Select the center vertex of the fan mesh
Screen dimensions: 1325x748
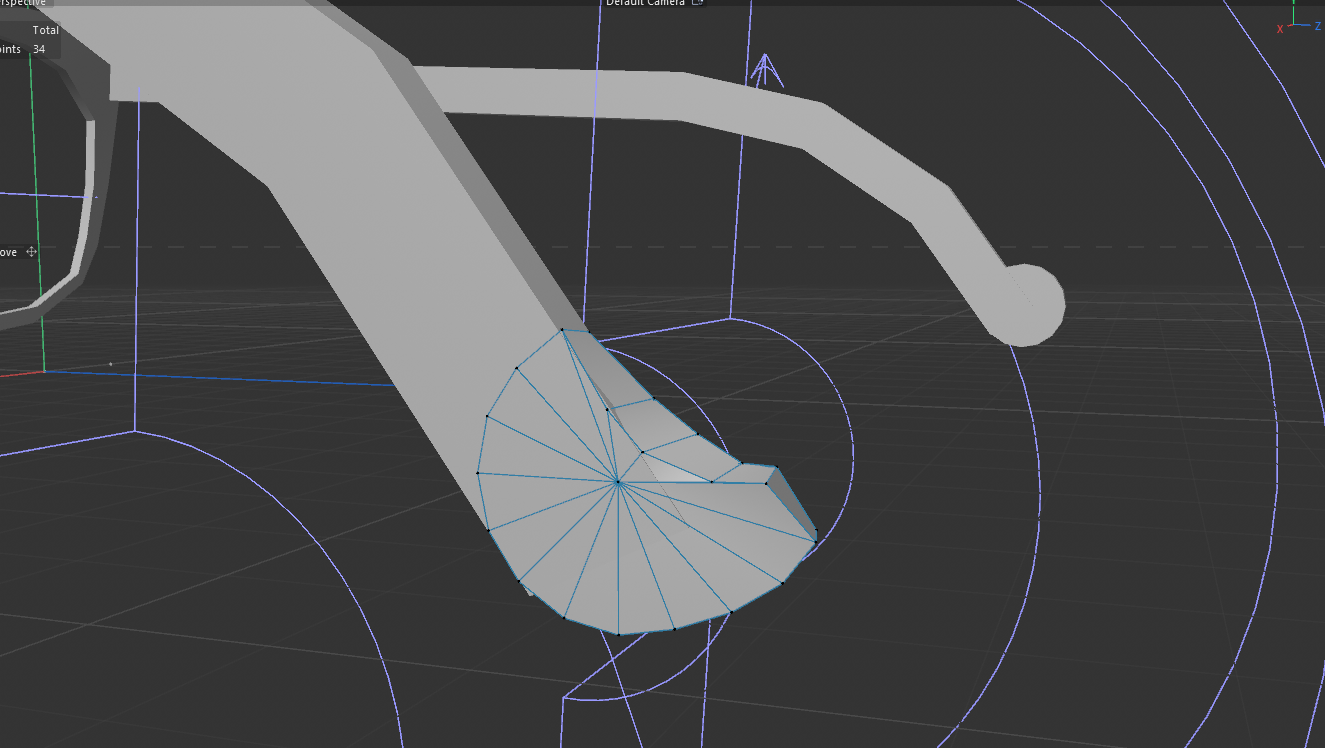[618, 482]
